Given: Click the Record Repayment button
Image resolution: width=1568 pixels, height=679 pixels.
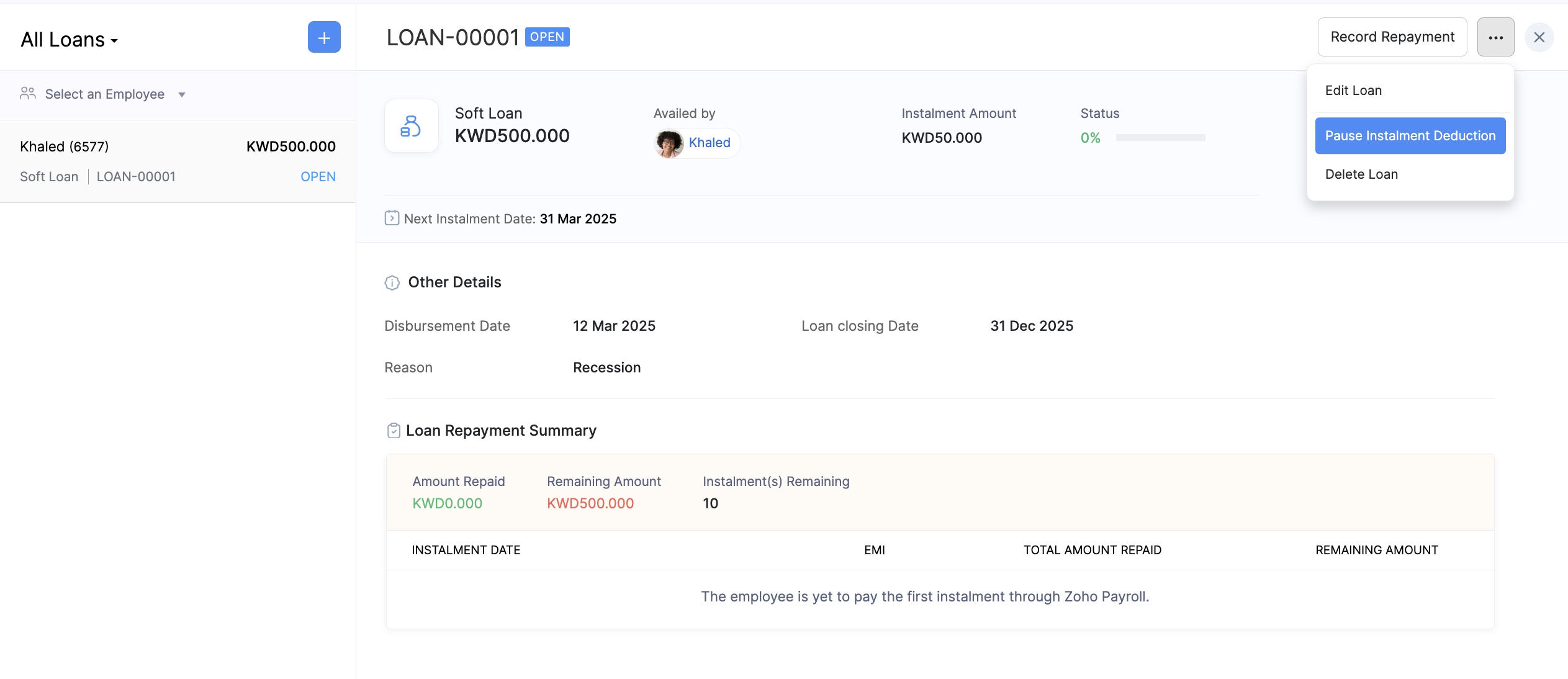Looking at the screenshot, I should pyautogui.click(x=1392, y=37).
